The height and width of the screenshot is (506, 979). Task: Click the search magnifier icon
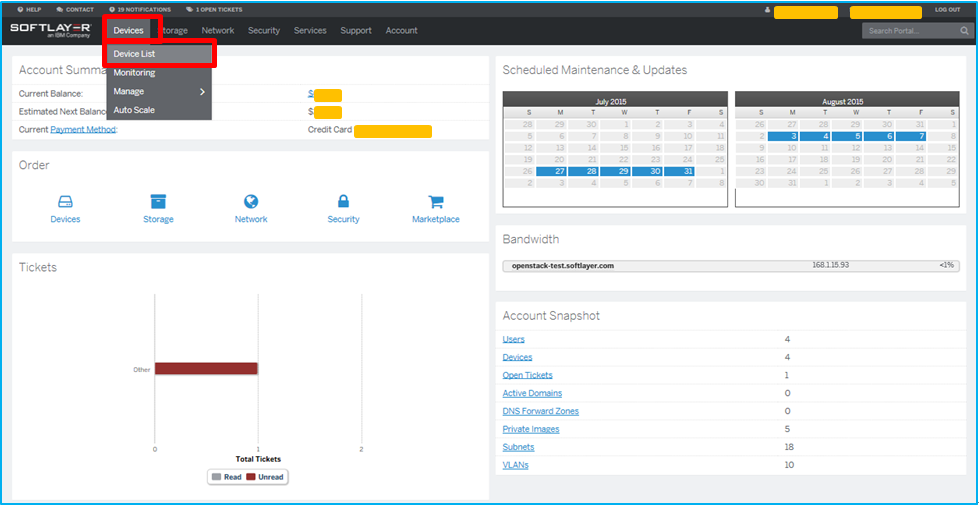964,31
